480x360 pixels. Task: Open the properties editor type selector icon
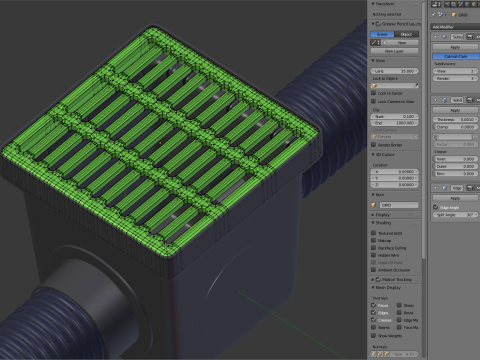[x=436, y=4]
